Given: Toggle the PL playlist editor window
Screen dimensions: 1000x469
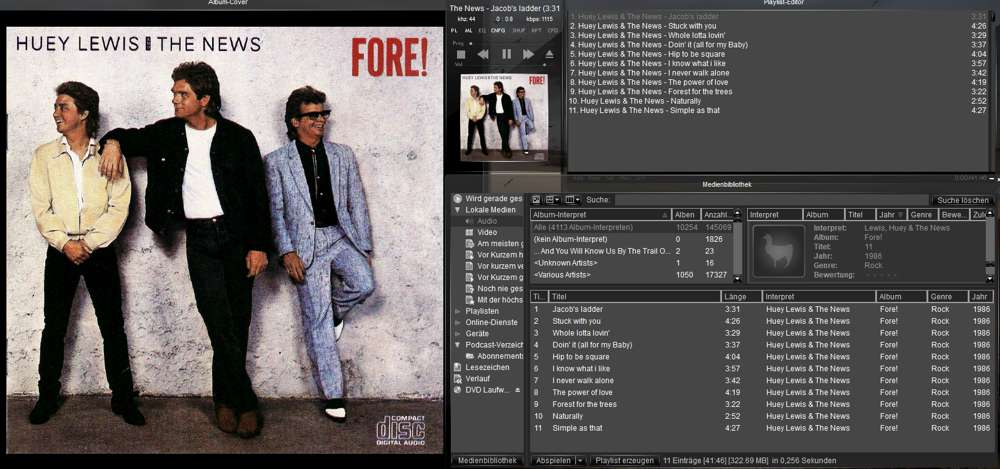Looking at the screenshot, I should 454,31.
